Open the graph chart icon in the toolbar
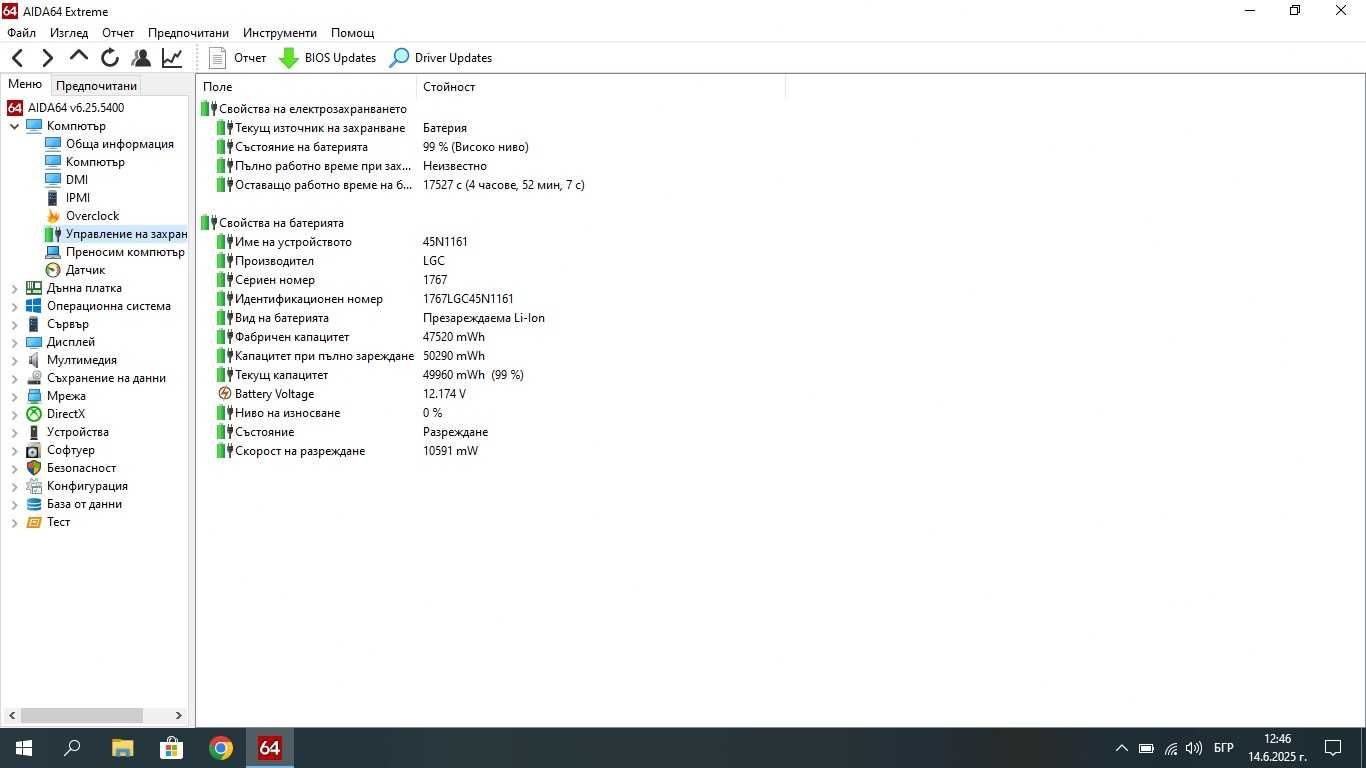 172,58
